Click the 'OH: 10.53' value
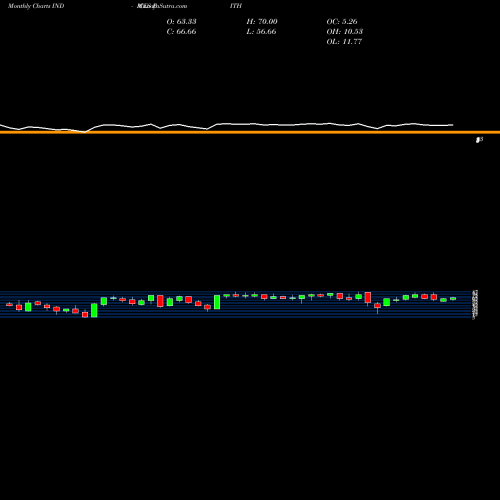Viewport: 500px width, 500px height. tap(344, 31)
